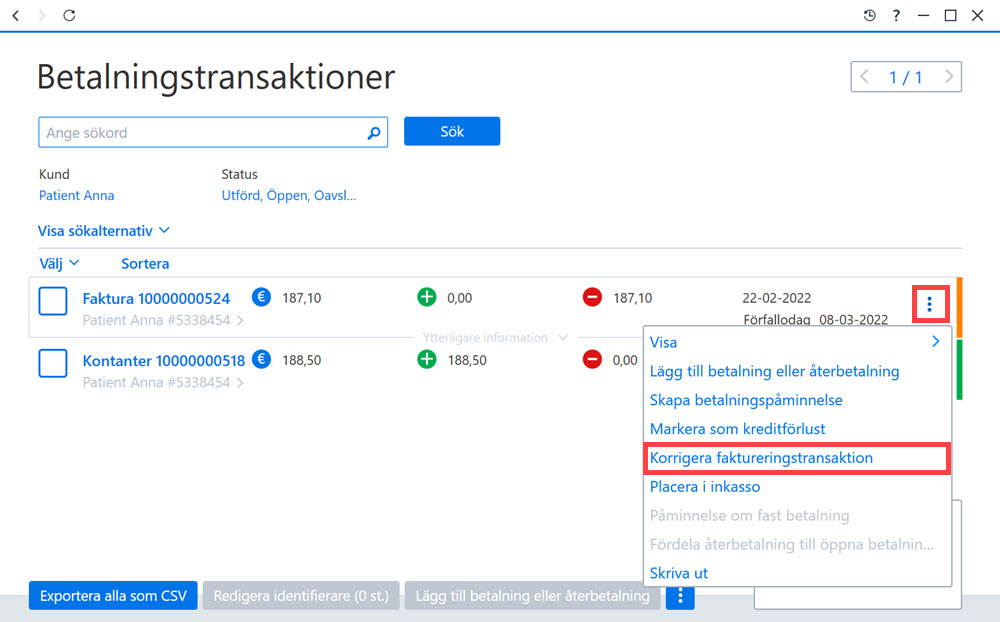
Task: Open Visa submenu in context menu
Action: point(797,342)
